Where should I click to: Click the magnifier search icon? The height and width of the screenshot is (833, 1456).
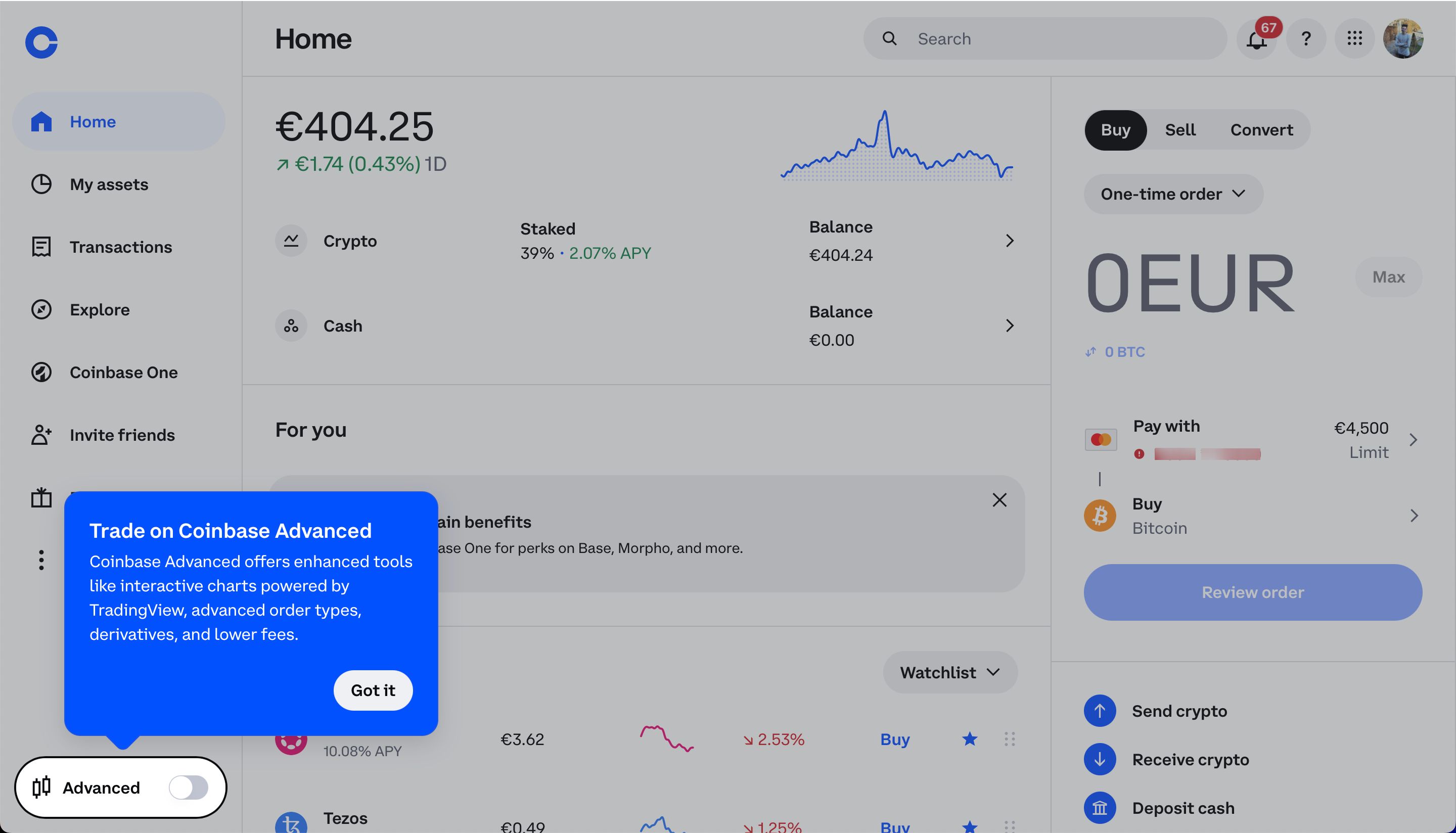889,38
